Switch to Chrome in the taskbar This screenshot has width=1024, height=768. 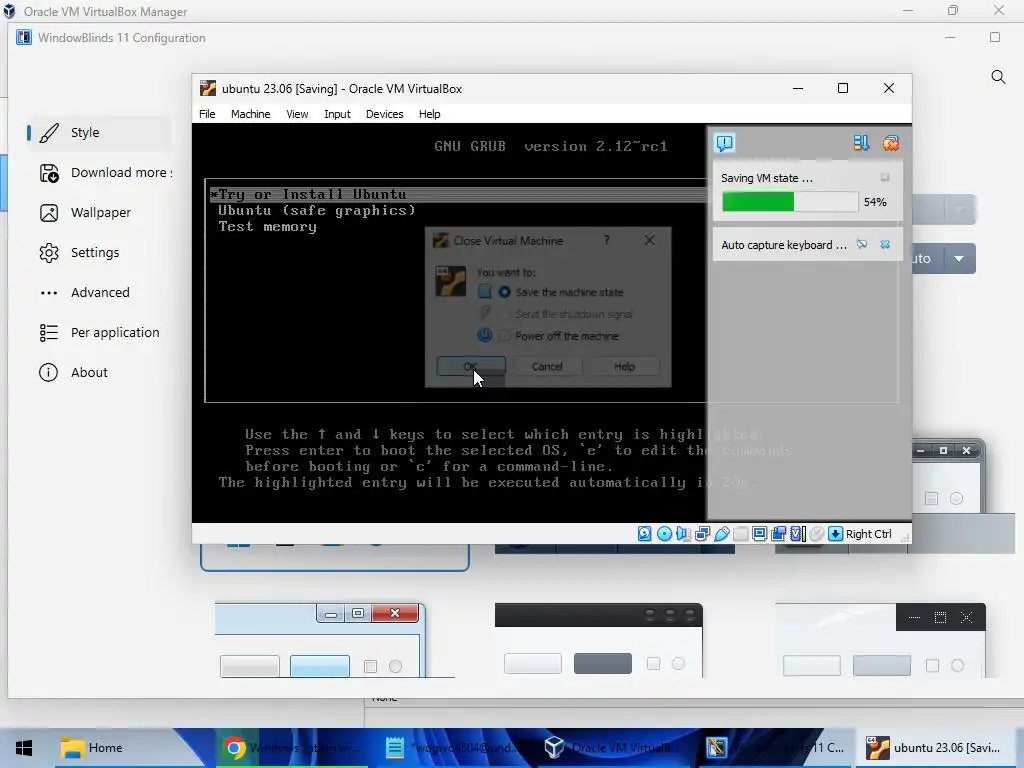pos(290,748)
